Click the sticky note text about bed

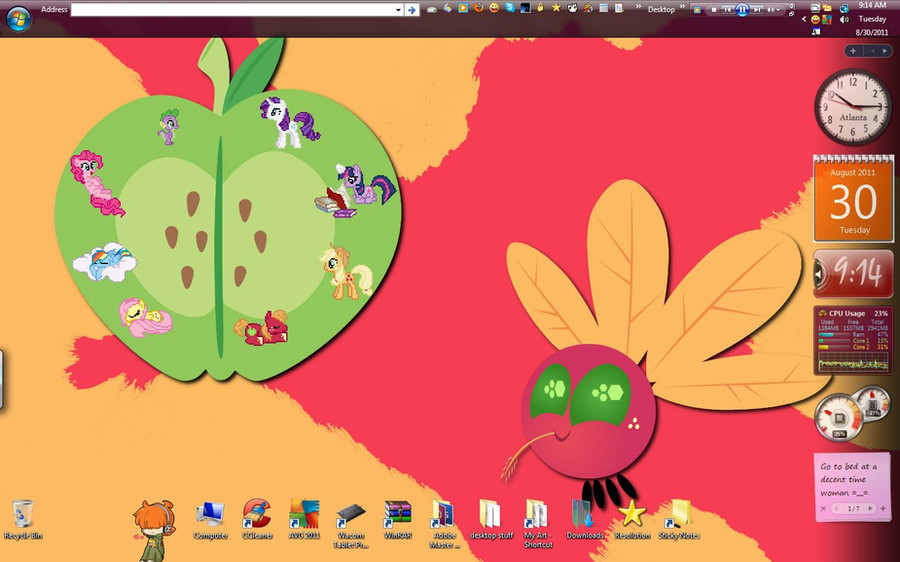click(x=848, y=479)
